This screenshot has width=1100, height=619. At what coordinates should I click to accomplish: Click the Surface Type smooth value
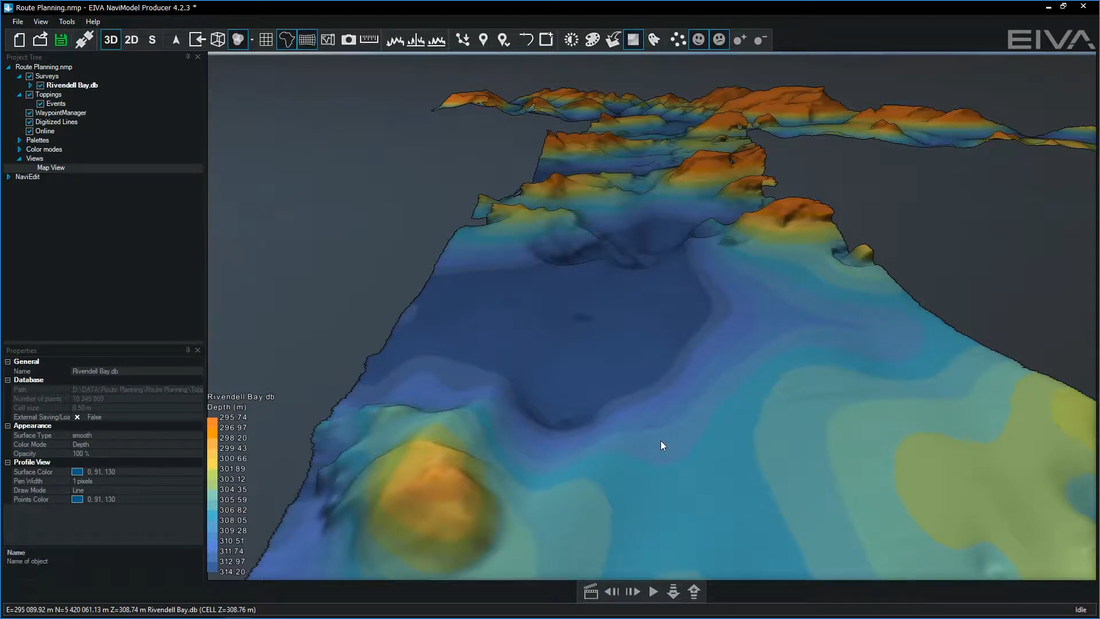(137, 435)
